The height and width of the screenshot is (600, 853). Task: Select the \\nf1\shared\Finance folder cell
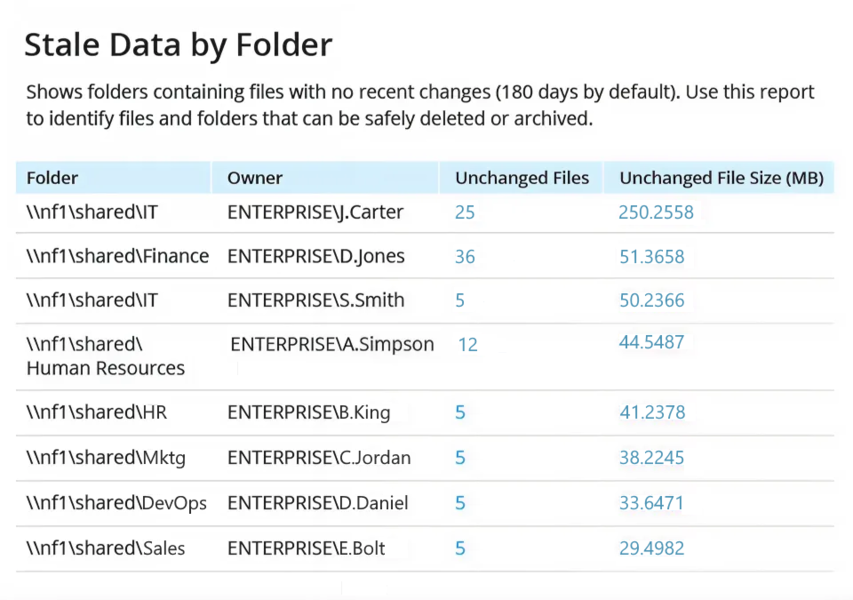pos(117,256)
